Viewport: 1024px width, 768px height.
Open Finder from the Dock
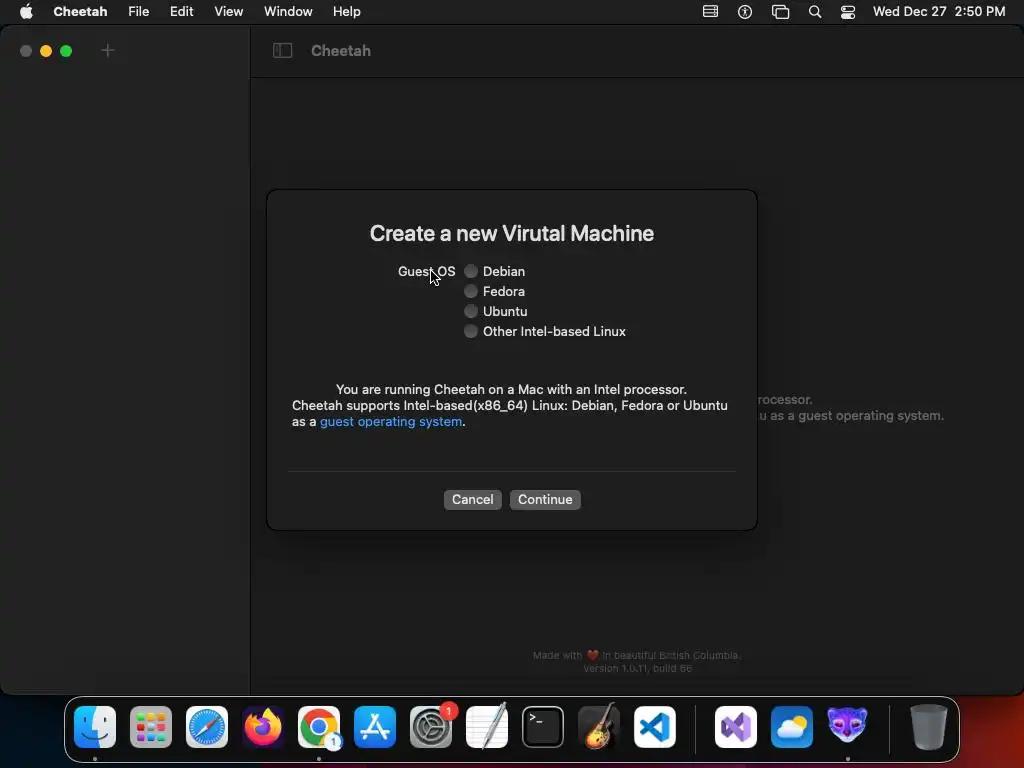95,727
